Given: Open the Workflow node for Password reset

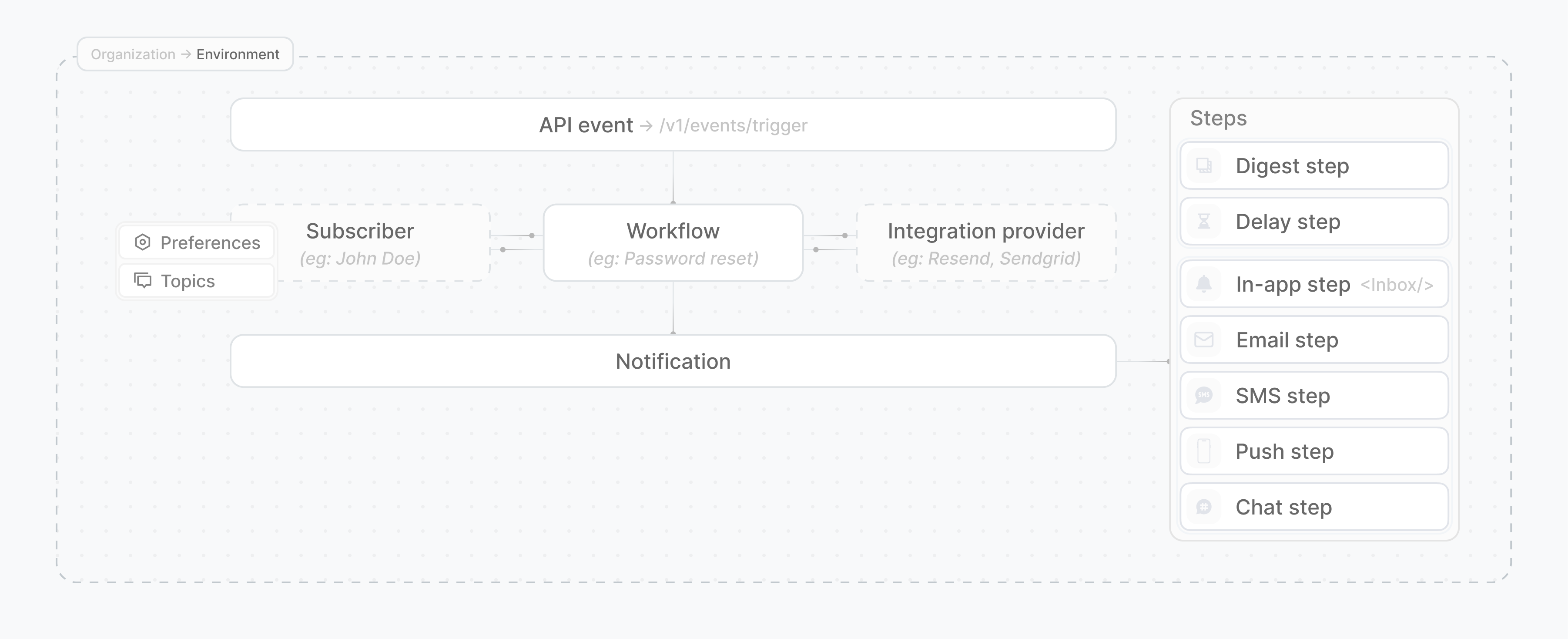Looking at the screenshot, I should click(673, 243).
